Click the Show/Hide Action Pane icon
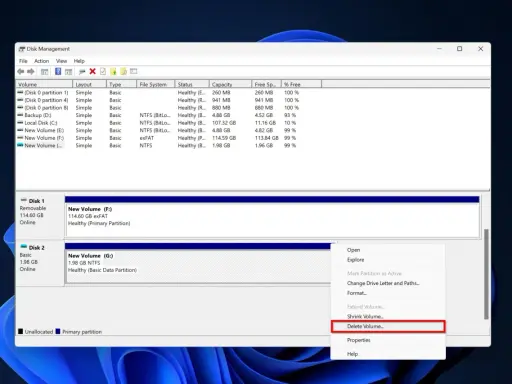 point(68,72)
